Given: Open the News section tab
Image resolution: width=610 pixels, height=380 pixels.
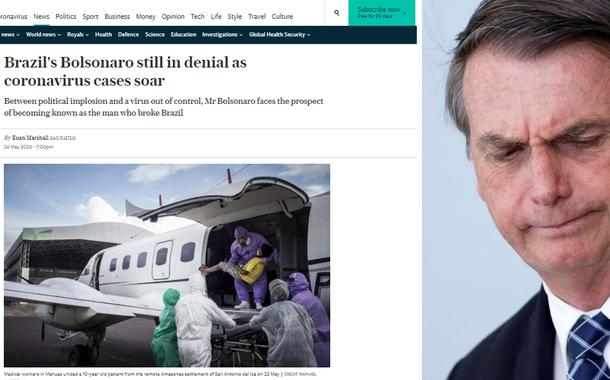Looking at the screenshot, I should [41, 16].
